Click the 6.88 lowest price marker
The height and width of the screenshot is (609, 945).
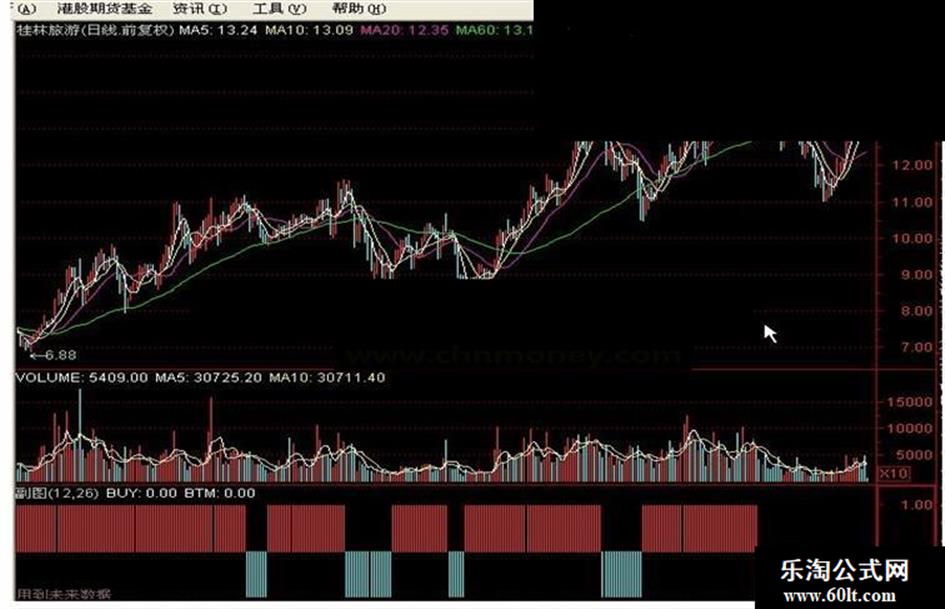point(53,355)
